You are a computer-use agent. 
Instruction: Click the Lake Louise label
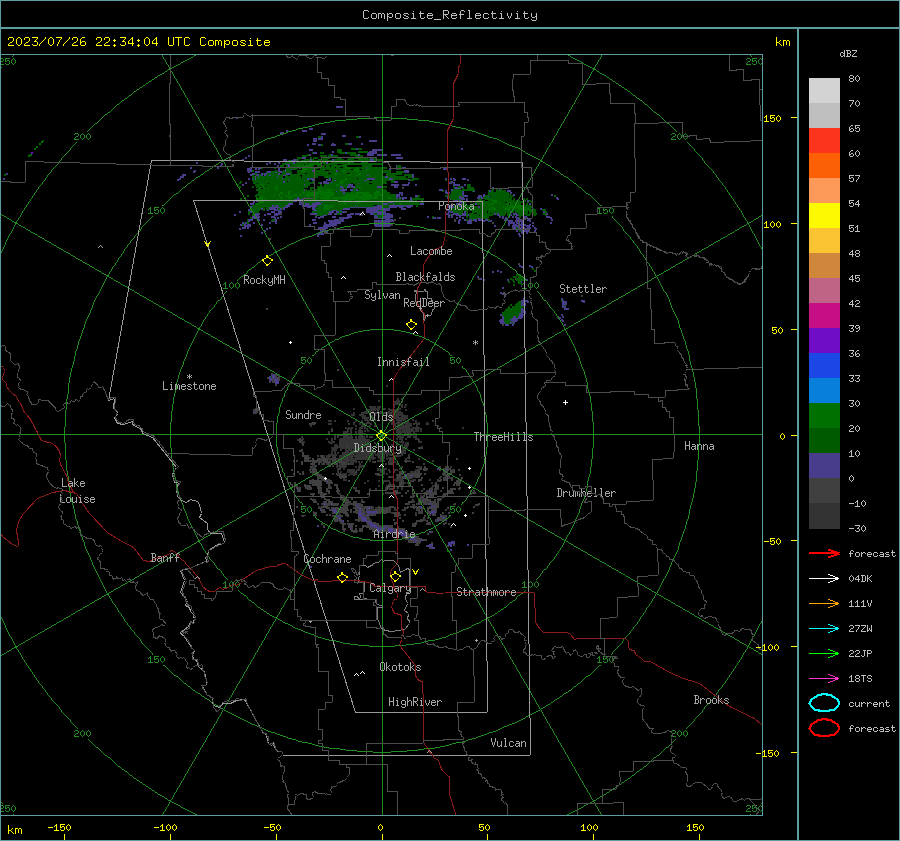(77, 491)
